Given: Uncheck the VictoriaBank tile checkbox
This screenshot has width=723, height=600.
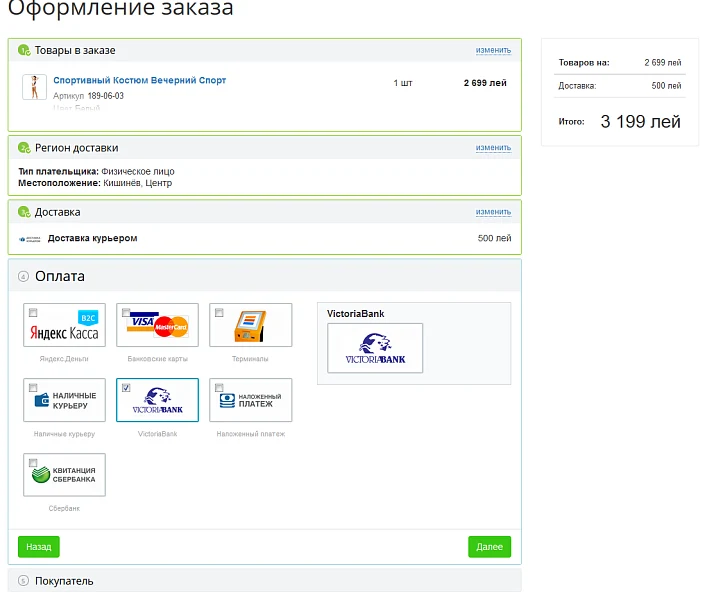Looking at the screenshot, I should (x=126, y=387).
